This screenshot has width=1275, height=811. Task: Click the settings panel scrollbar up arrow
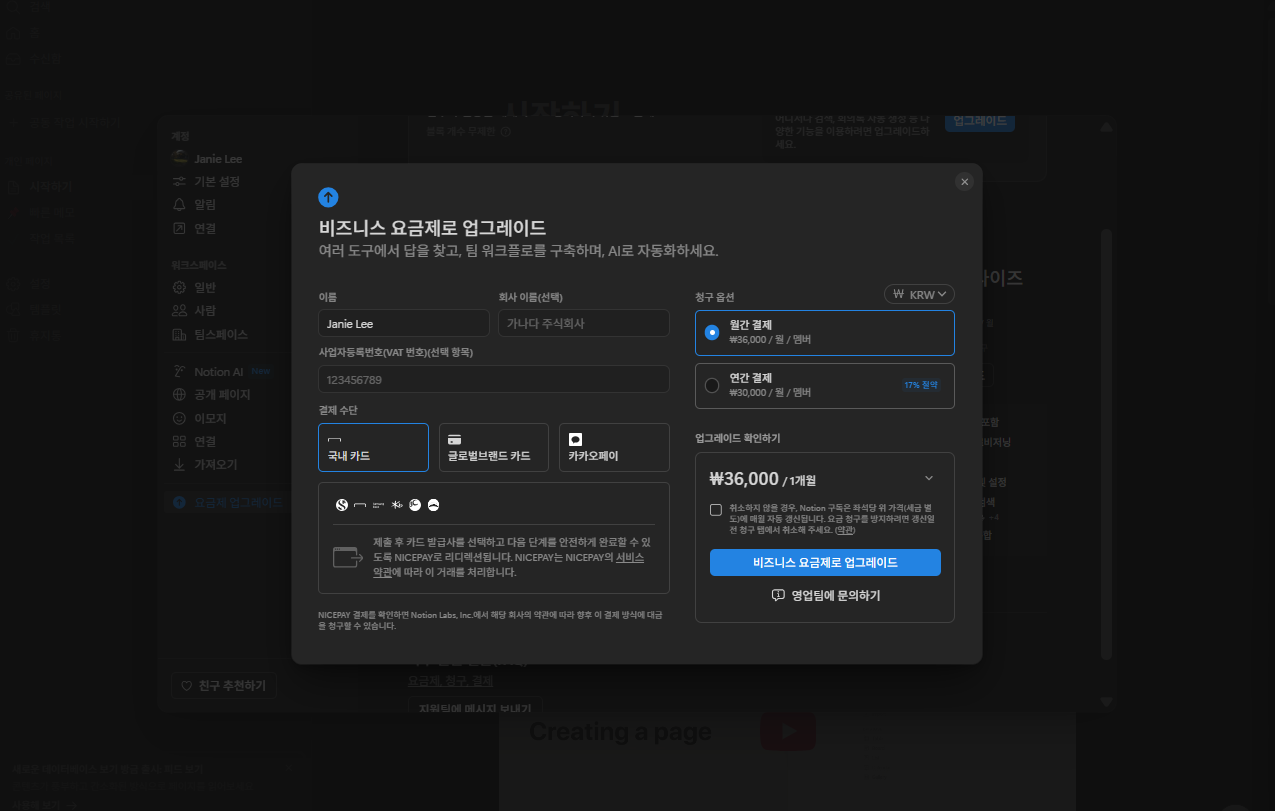[x=1106, y=128]
